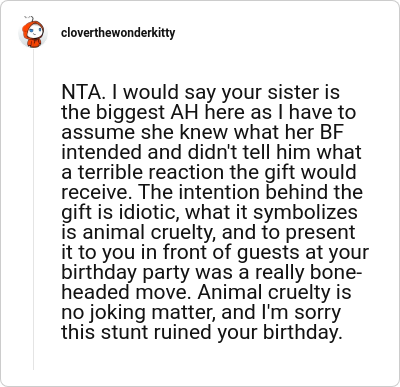Click the word "terrible" in the comment

(x=111, y=172)
